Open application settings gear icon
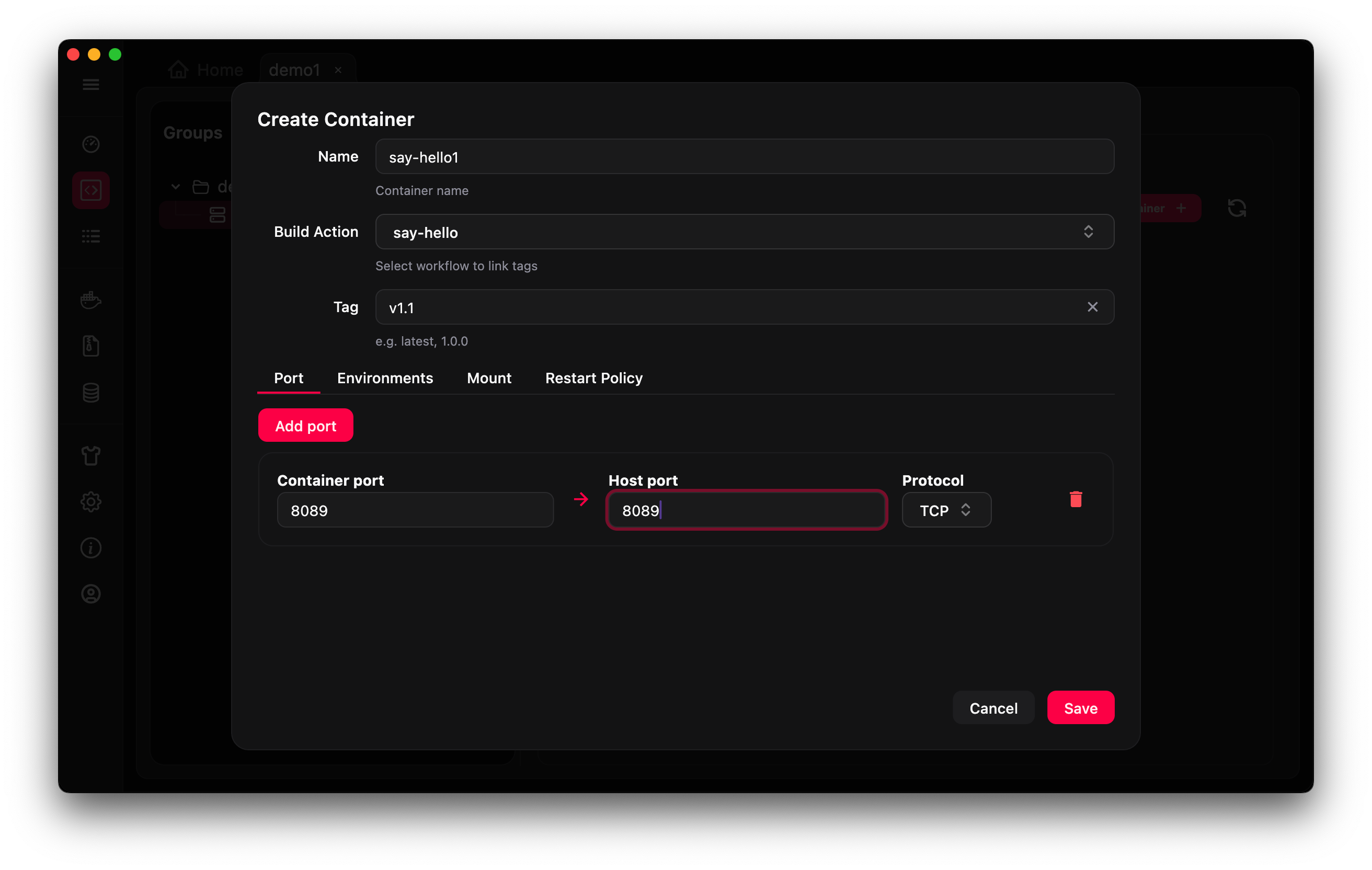 coord(90,502)
